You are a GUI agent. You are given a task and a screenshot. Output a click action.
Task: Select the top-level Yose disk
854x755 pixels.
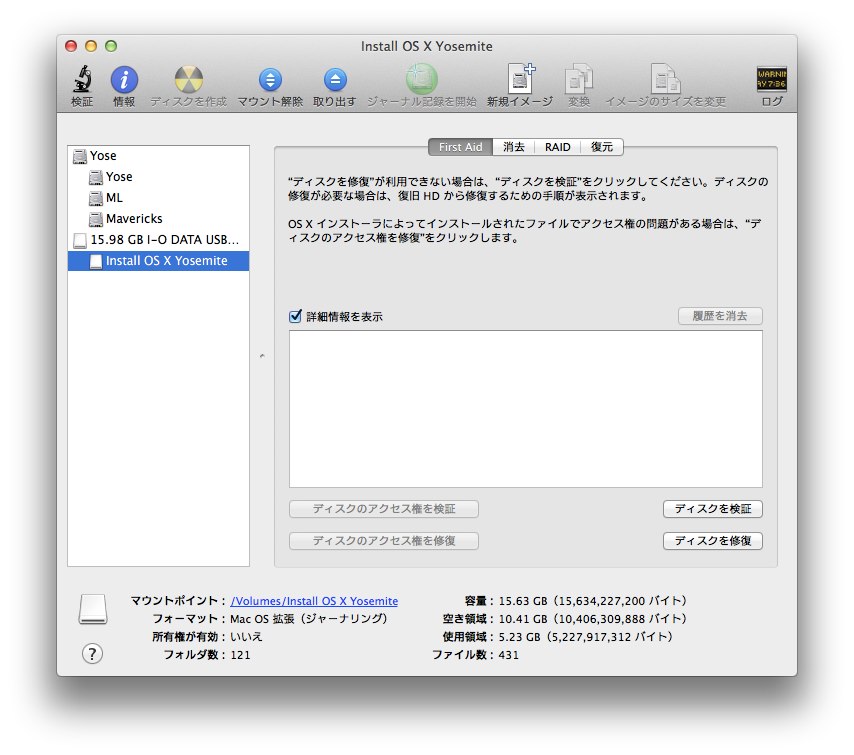click(x=158, y=156)
